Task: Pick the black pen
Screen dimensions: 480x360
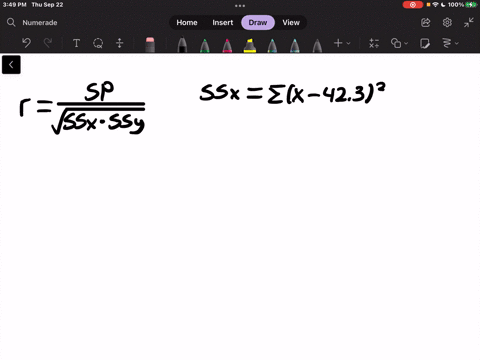Action: (182, 45)
